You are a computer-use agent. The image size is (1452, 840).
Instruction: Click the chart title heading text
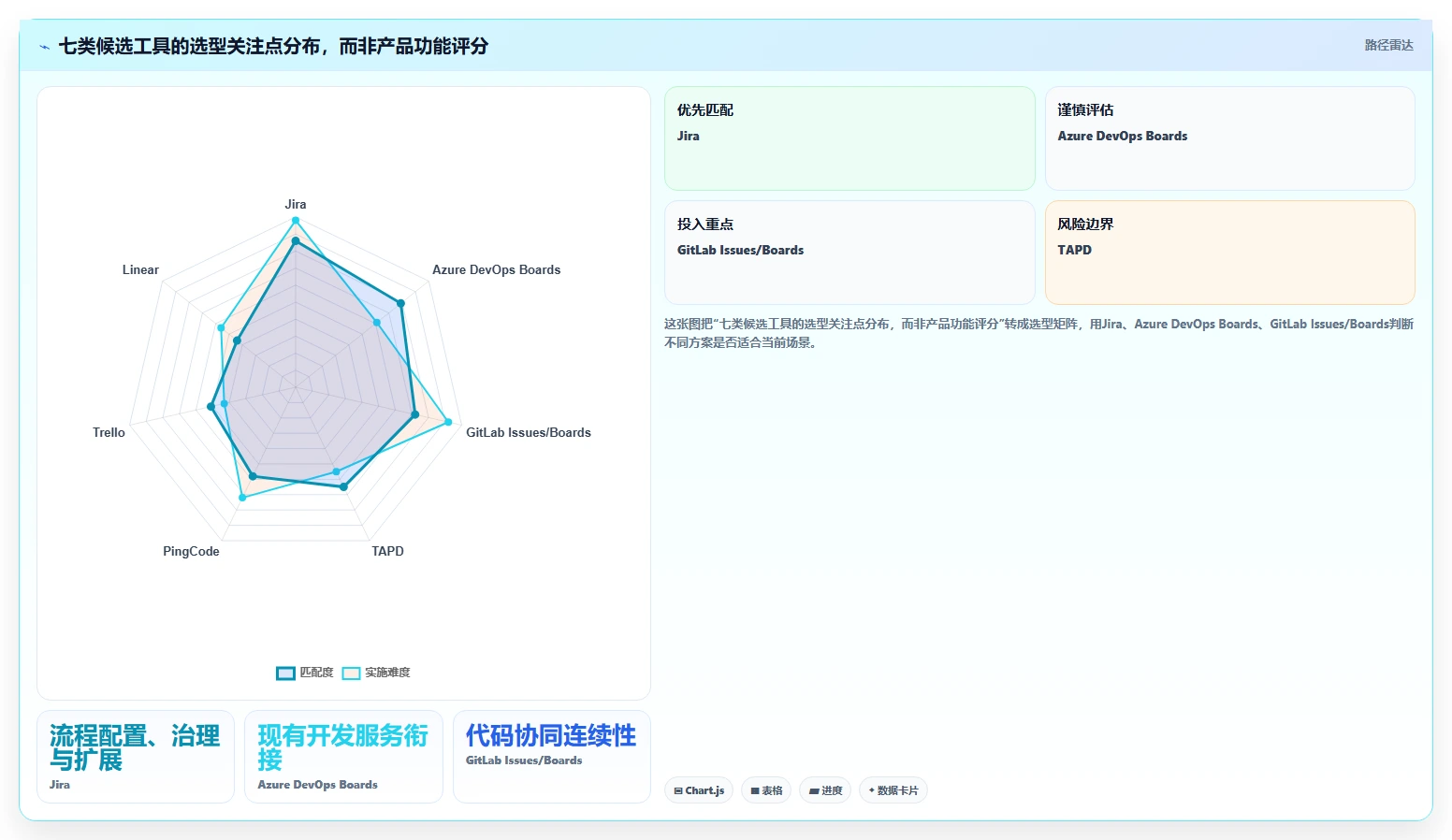coord(273,46)
